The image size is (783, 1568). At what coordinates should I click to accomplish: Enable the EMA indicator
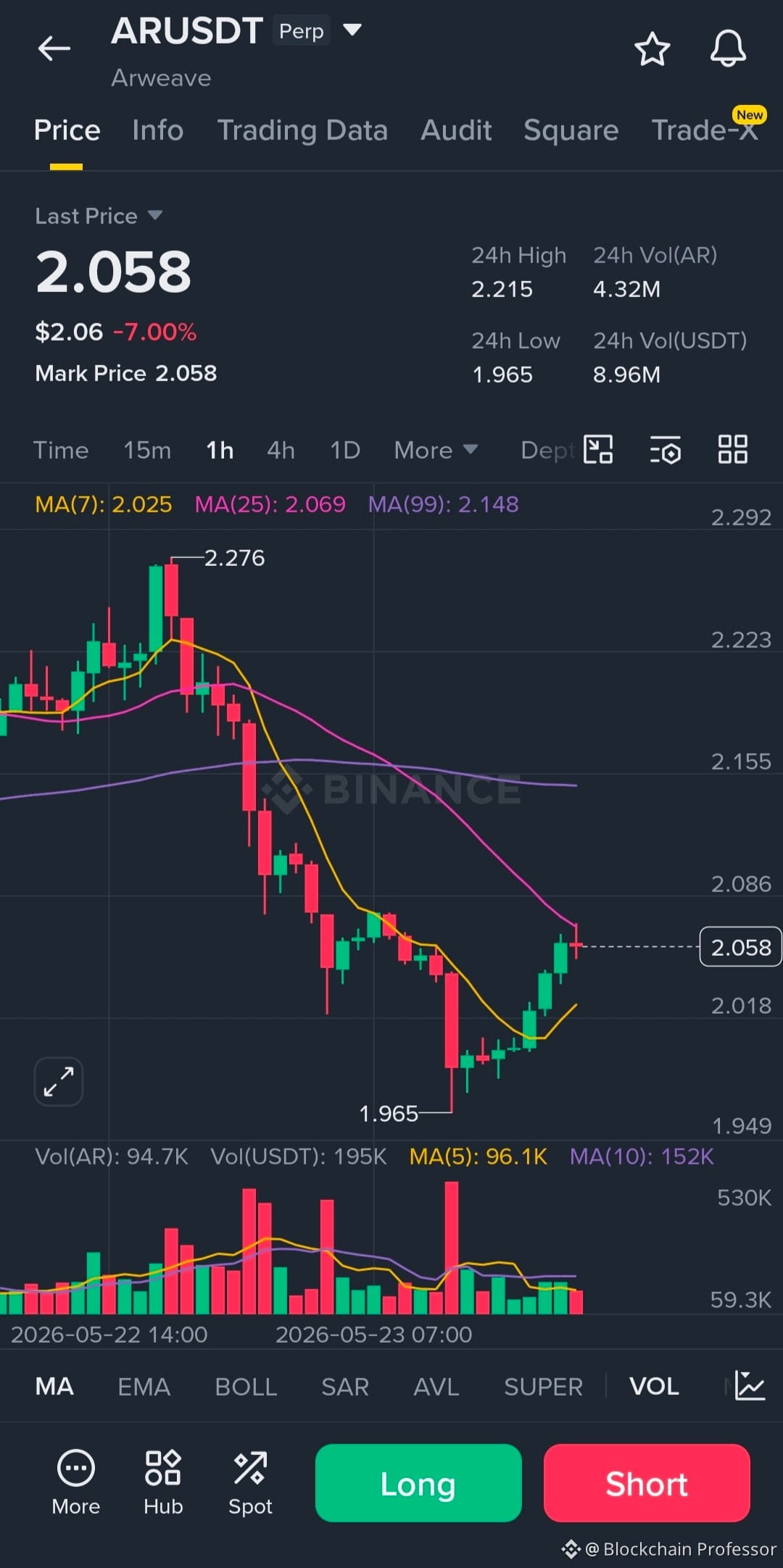tap(144, 1387)
